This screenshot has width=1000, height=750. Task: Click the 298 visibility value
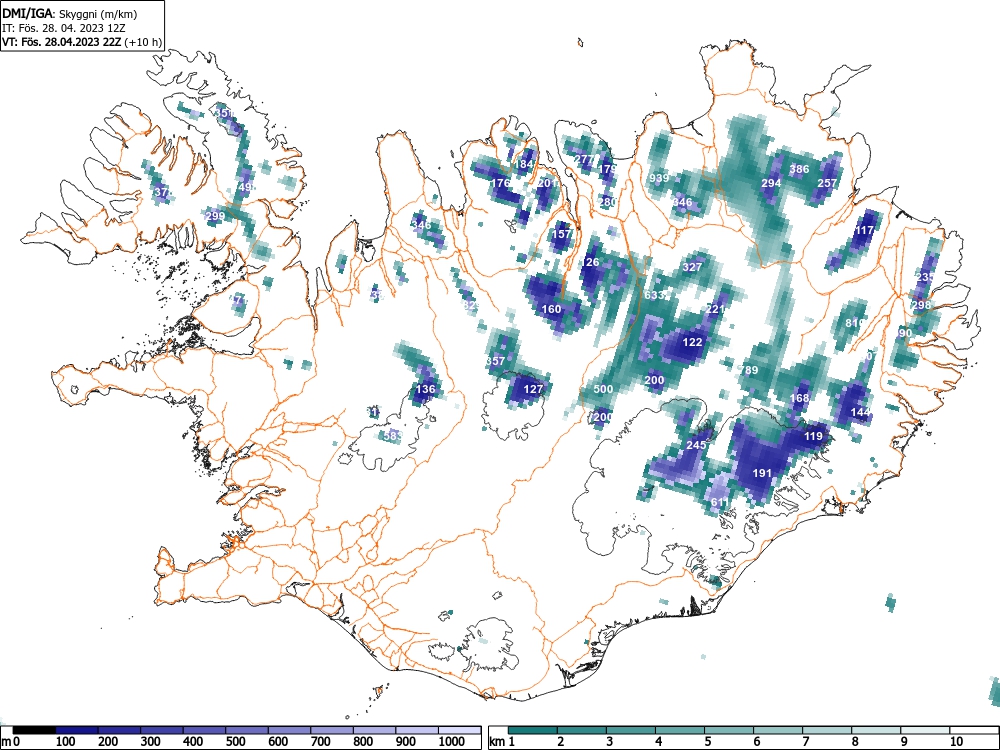pyautogui.click(x=921, y=305)
